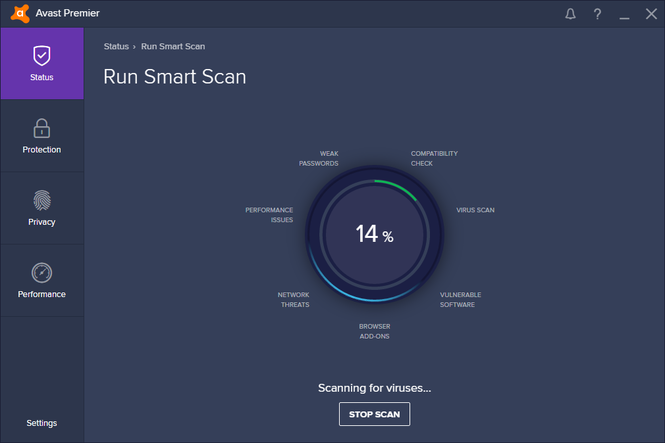Open the Settings sidebar item

pyautogui.click(x=42, y=423)
